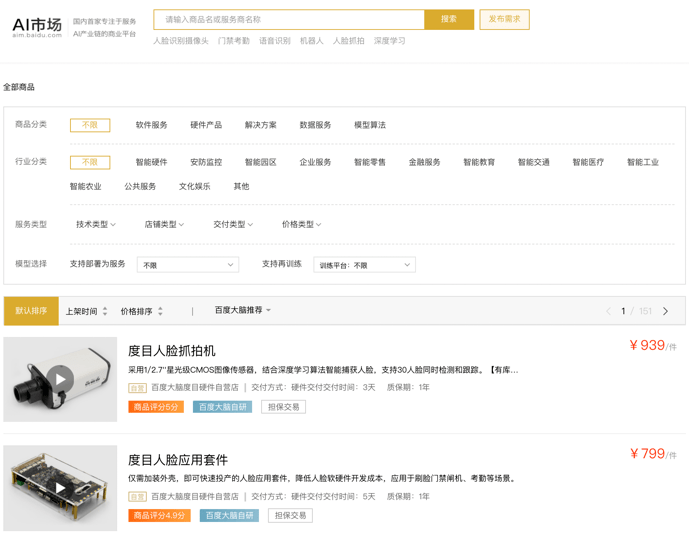Sort by 价格排序 arrows
Screen dimensions: 689x541
(x=160, y=311)
